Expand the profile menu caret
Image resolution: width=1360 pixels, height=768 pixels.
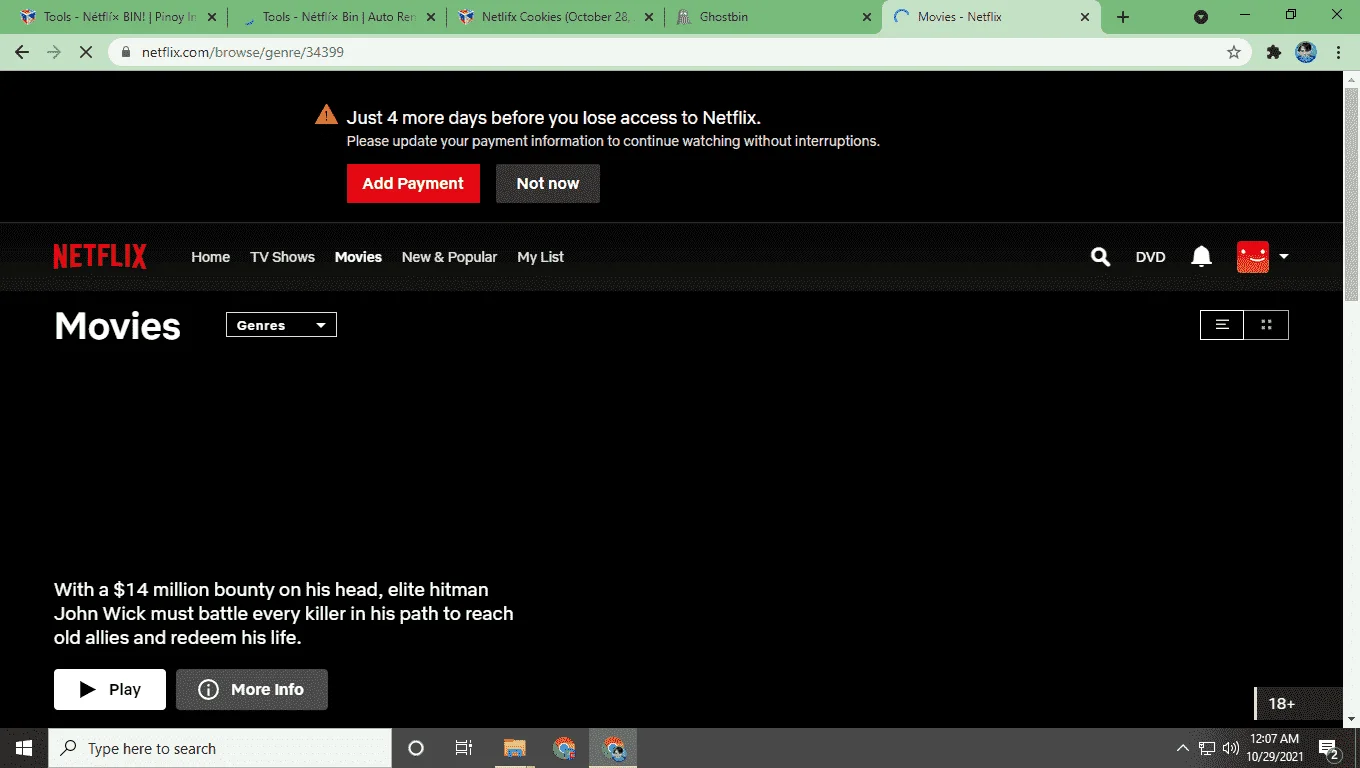coord(1284,257)
